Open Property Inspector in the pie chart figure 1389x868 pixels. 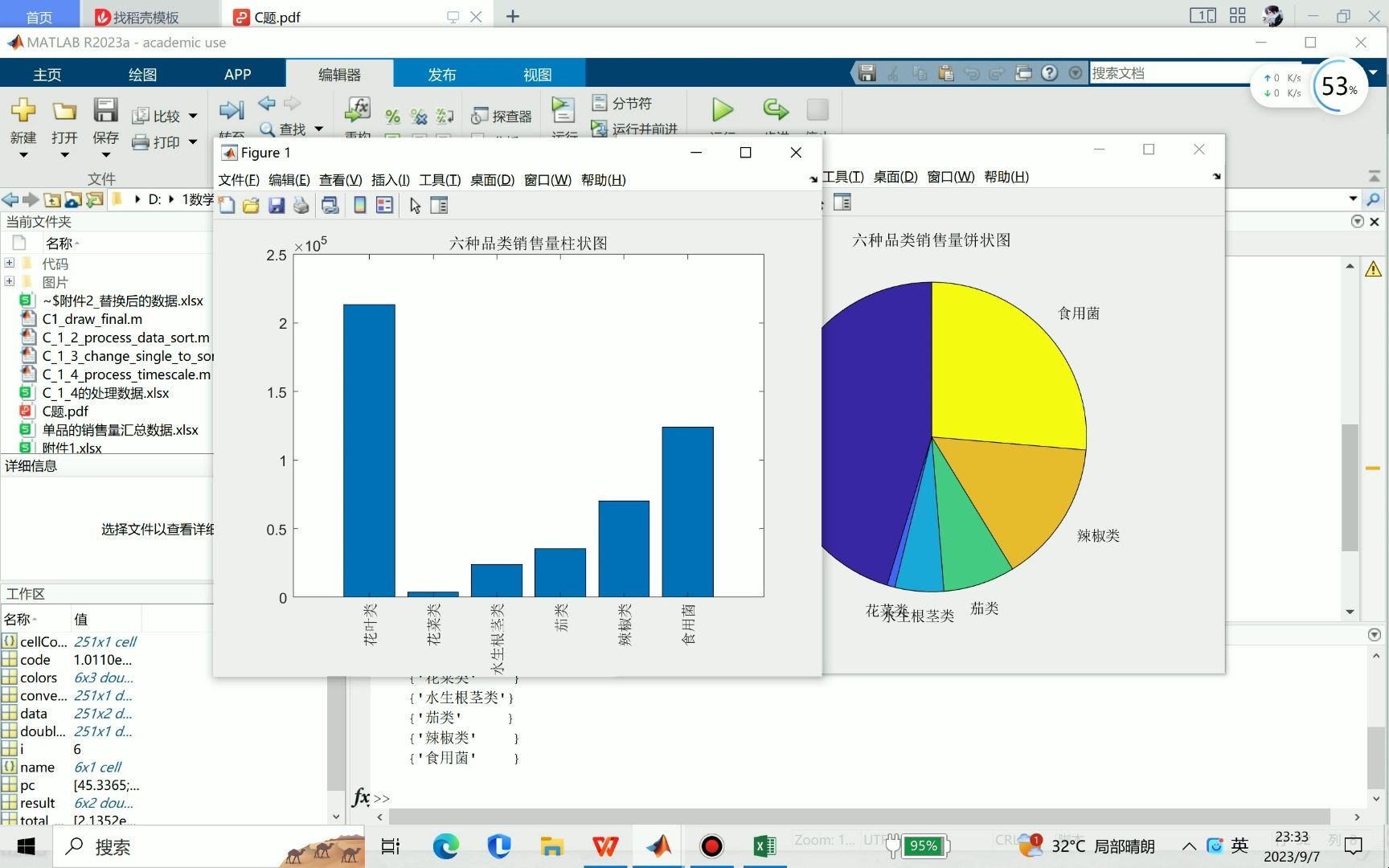842,203
